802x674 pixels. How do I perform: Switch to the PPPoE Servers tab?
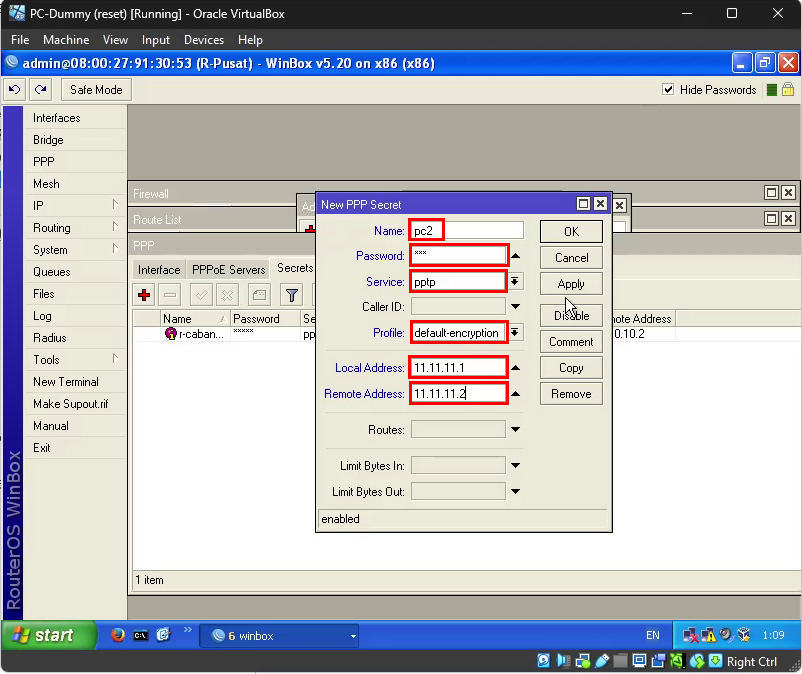point(229,269)
